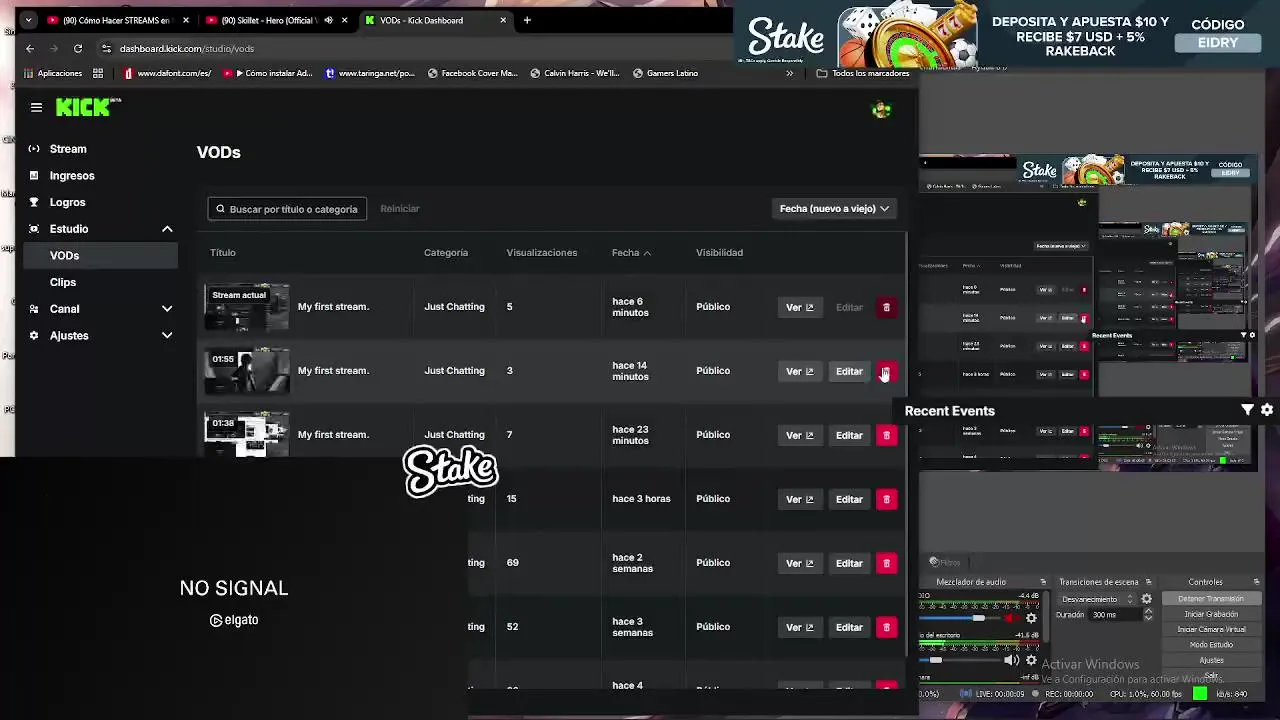Image resolution: width=1280 pixels, height=720 pixels.
Task: Click Editar for the hace 14 minutos VOD
Action: (x=849, y=371)
